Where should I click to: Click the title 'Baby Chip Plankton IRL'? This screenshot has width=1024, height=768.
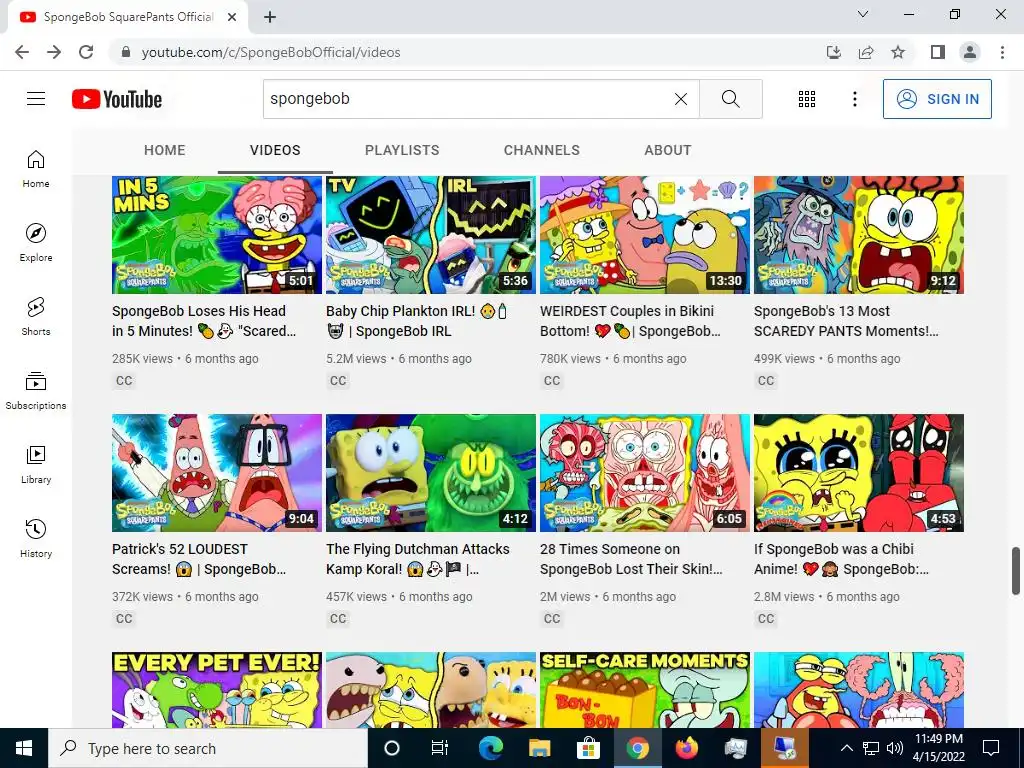tap(417, 321)
